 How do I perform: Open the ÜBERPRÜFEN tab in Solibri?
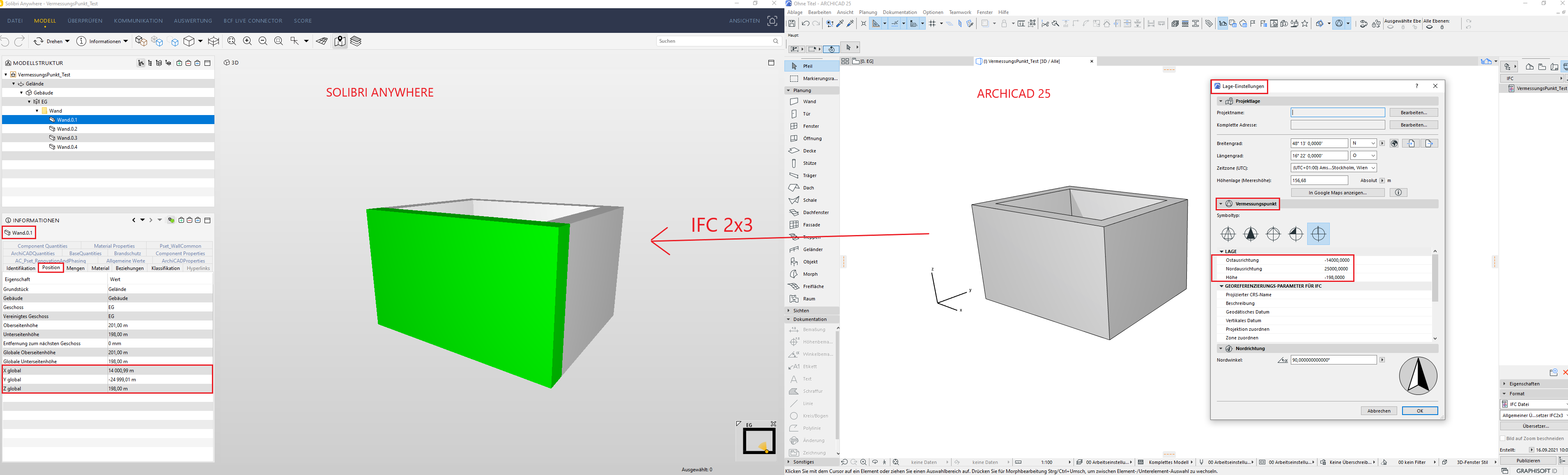[85, 21]
